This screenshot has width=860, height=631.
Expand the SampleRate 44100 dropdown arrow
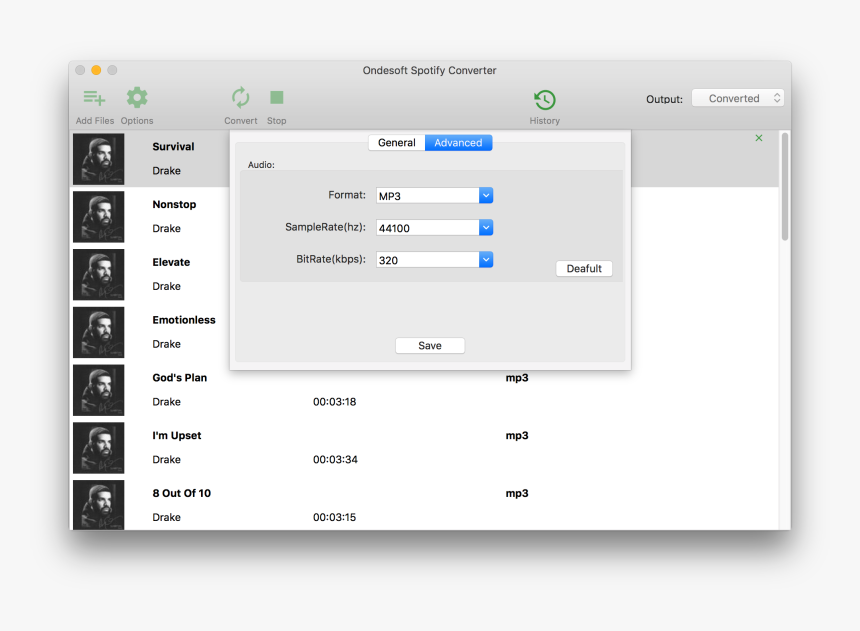click(x=486, y=227)
